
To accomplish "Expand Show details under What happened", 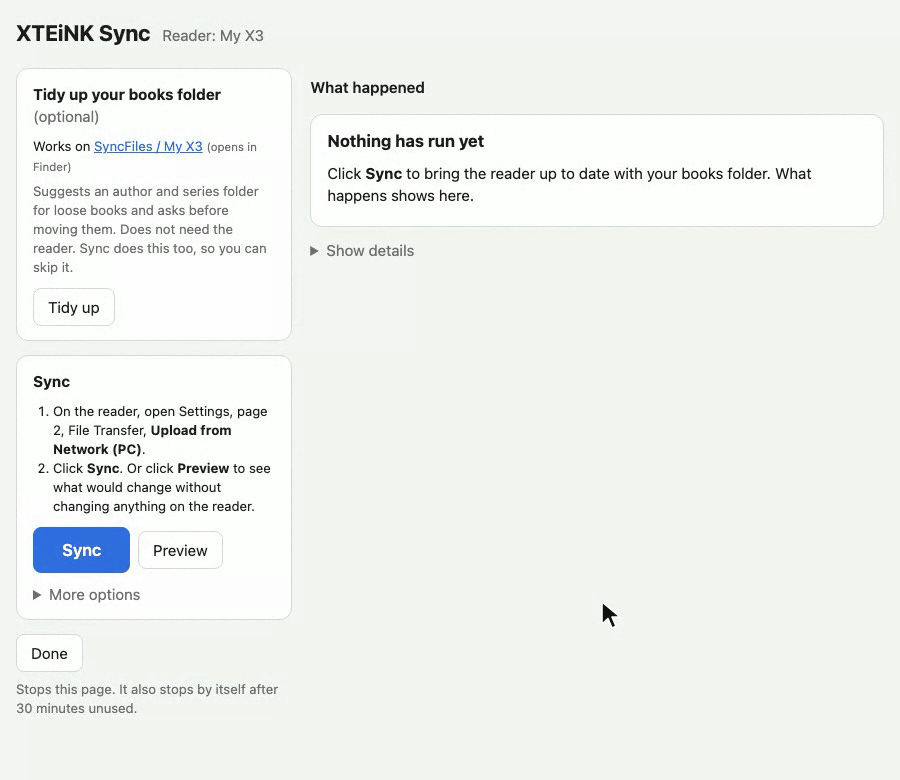I will 362,251.
